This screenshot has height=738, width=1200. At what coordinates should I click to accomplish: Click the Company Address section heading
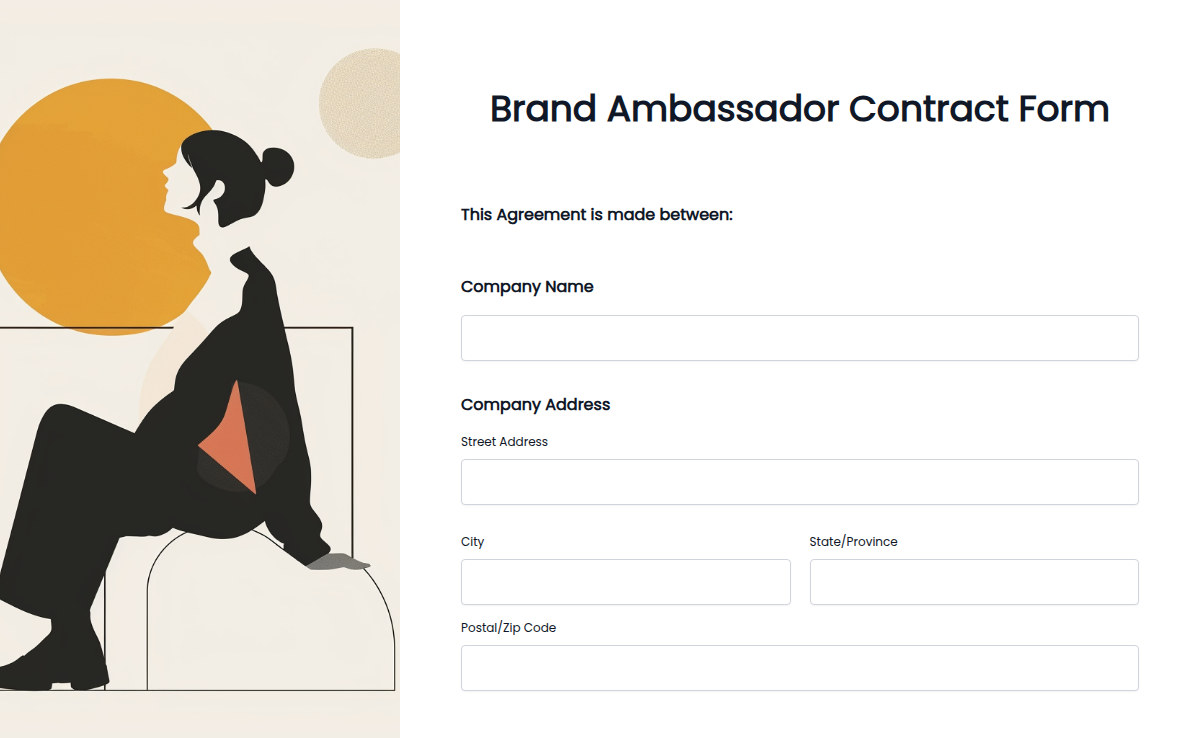[x=535, y=404]
